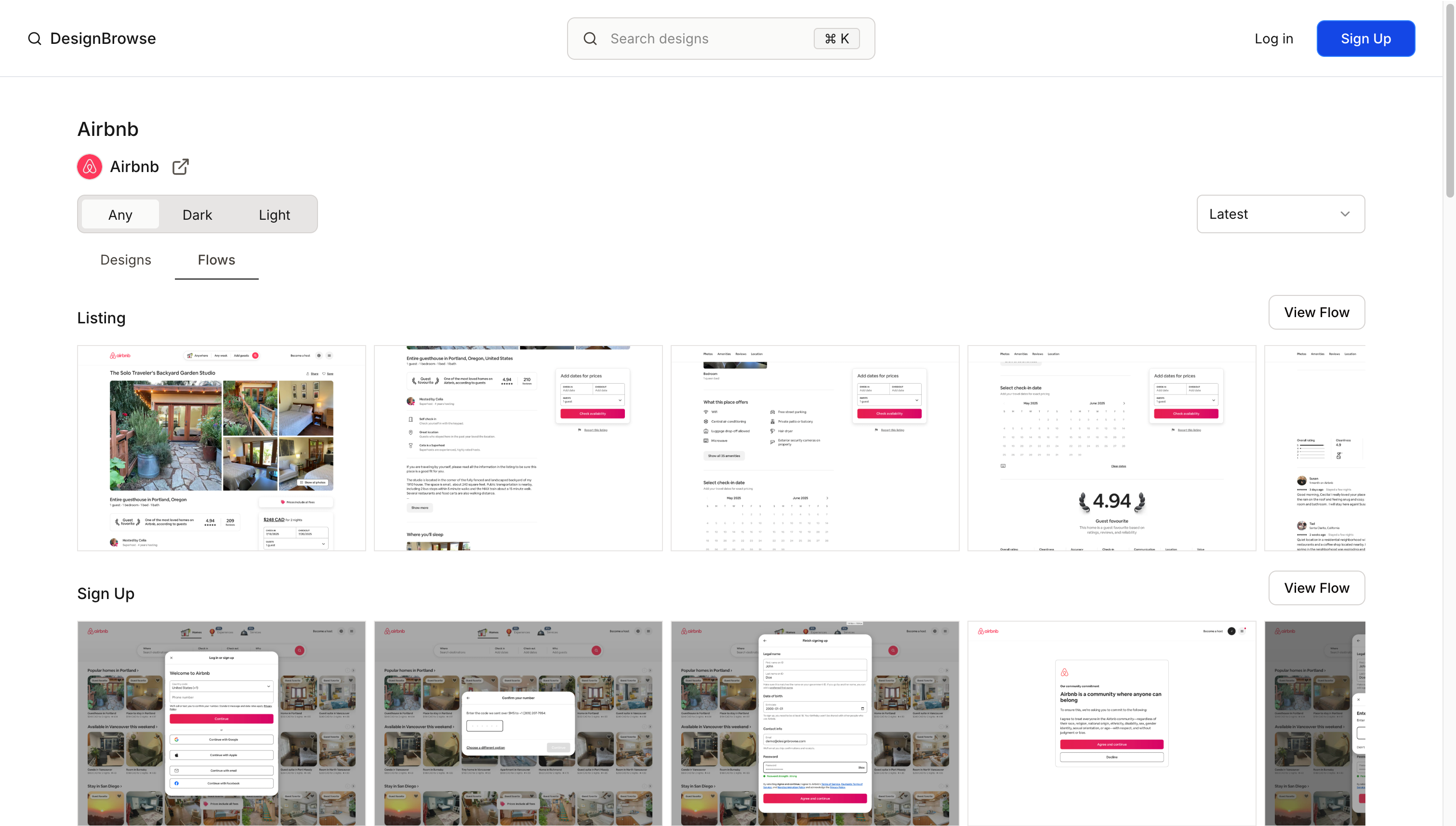Open Listing thumbnail showing What this place offers

815,448
